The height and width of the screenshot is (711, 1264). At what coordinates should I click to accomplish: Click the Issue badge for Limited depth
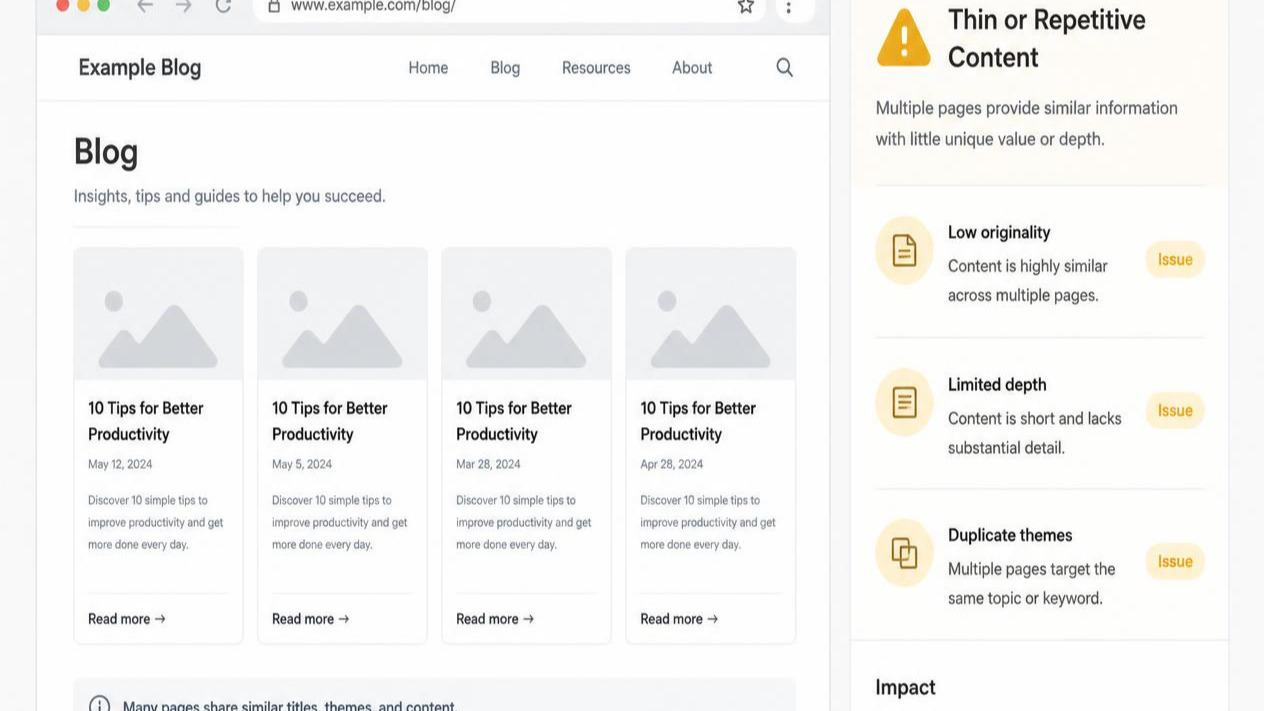pos(1175,411)
